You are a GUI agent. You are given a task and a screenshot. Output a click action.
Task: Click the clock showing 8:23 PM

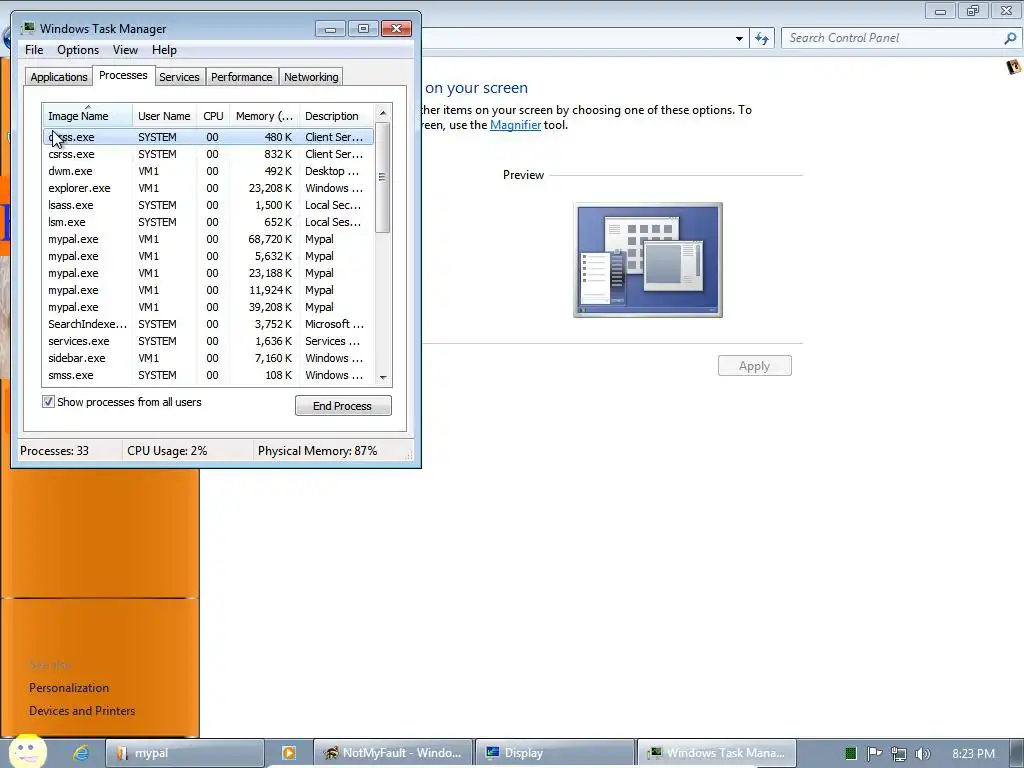[x=973, y=754]
